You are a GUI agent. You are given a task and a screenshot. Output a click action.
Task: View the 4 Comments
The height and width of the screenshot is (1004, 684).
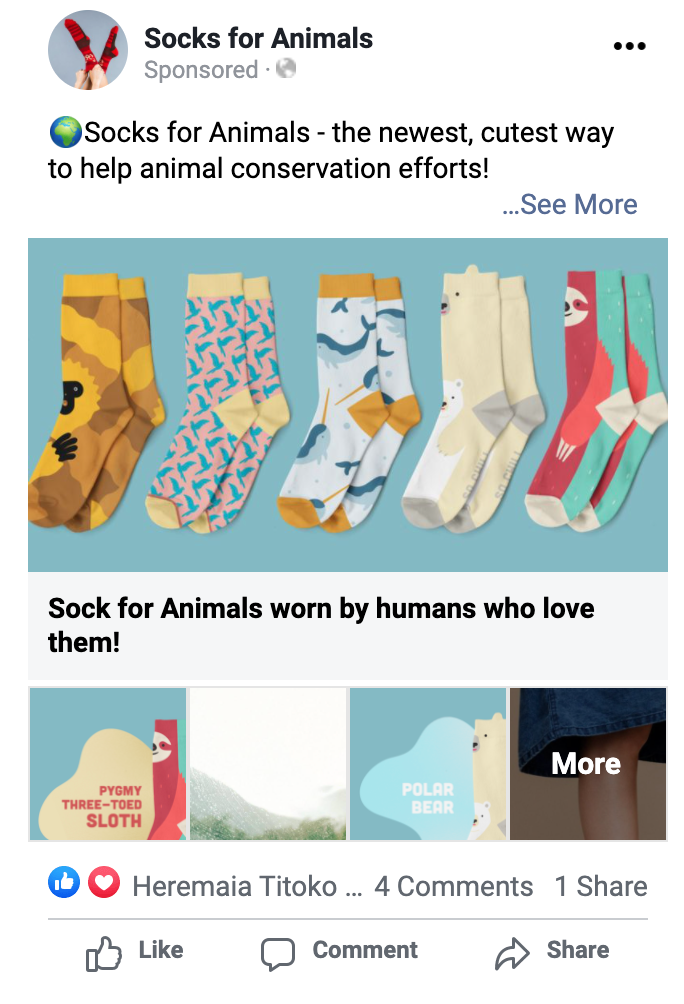(x=453, y=886)
